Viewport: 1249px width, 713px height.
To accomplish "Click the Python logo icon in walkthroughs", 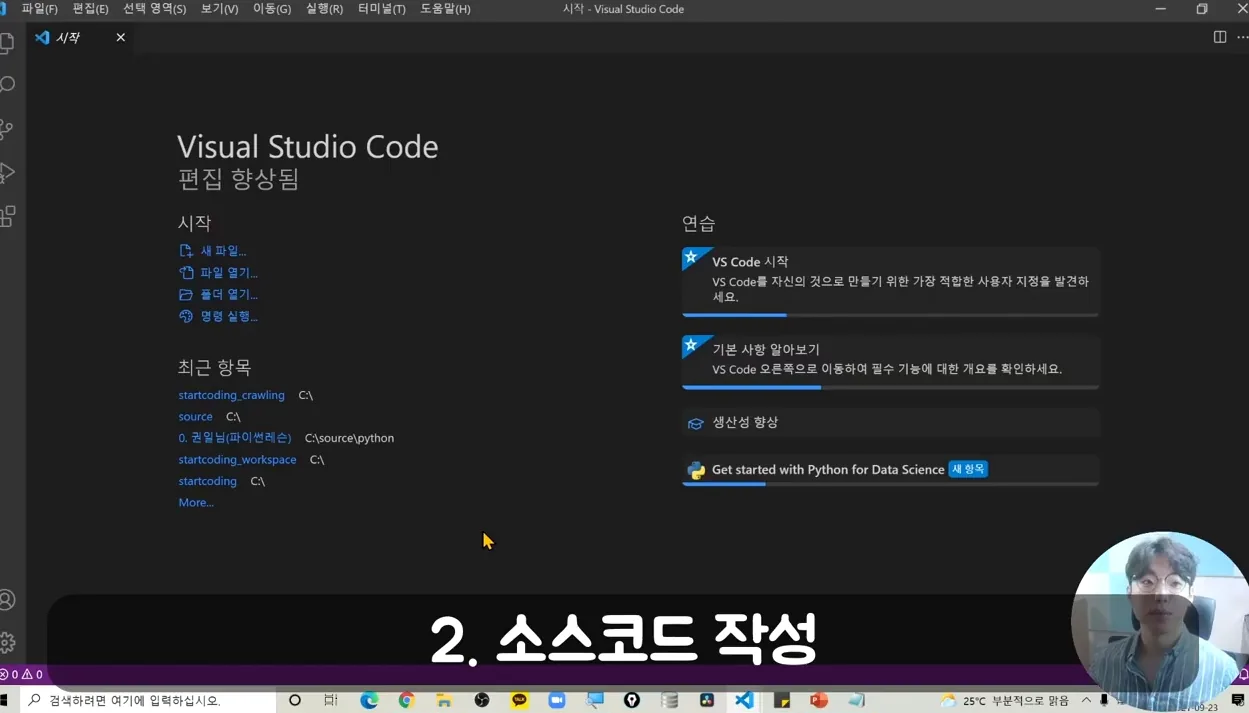I will coord(696,470).
